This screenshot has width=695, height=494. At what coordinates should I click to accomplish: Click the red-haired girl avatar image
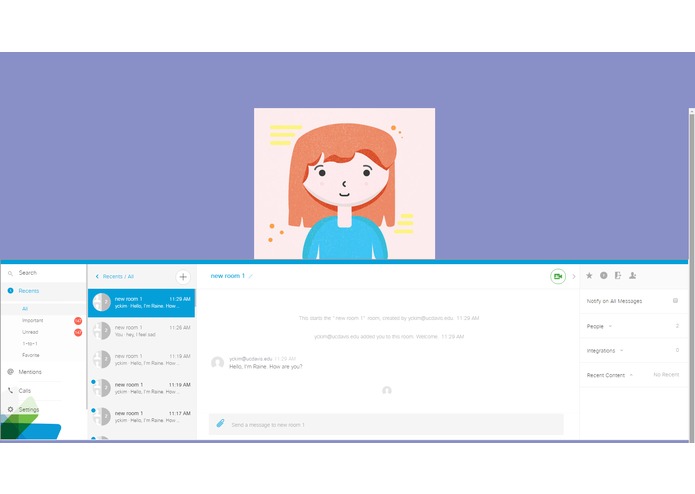point(344,183)
